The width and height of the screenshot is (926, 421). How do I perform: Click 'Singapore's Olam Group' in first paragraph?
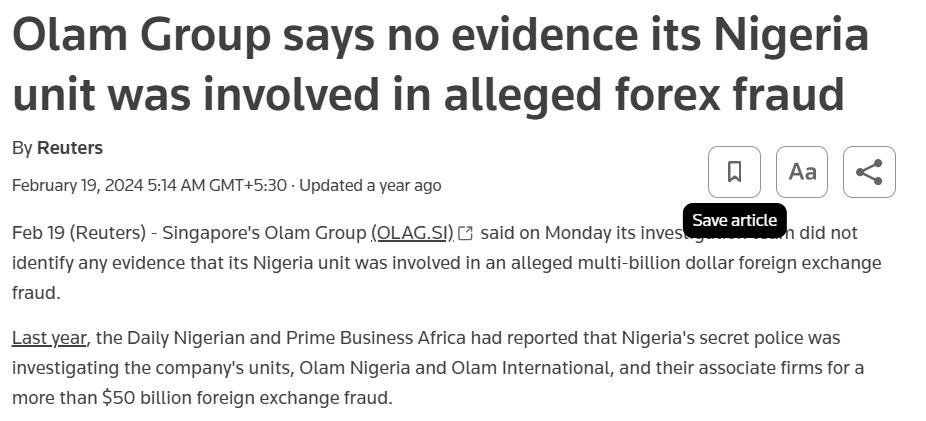pos(264,233)
